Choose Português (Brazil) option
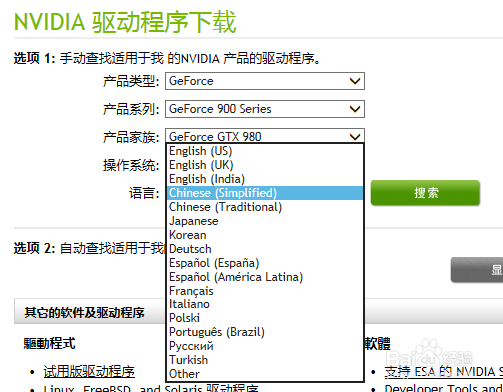 click(x=265, y=332)
